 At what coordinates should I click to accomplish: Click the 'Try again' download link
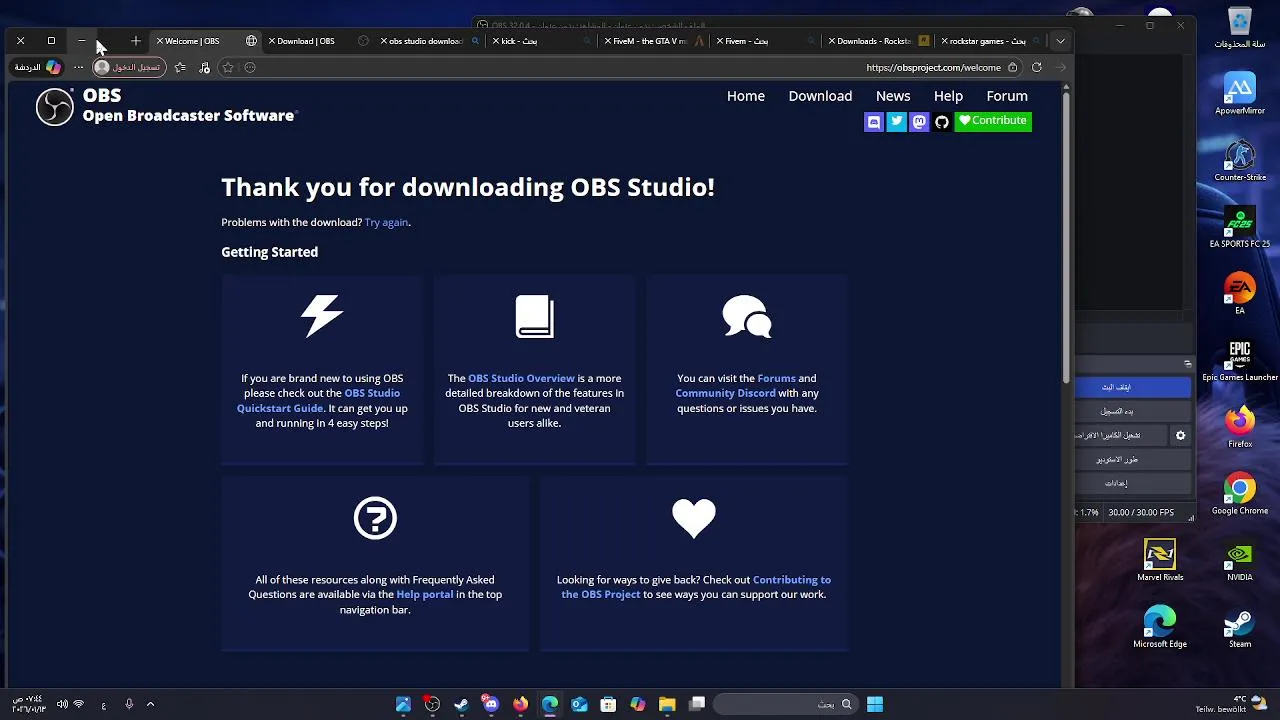tap(386, 222)
